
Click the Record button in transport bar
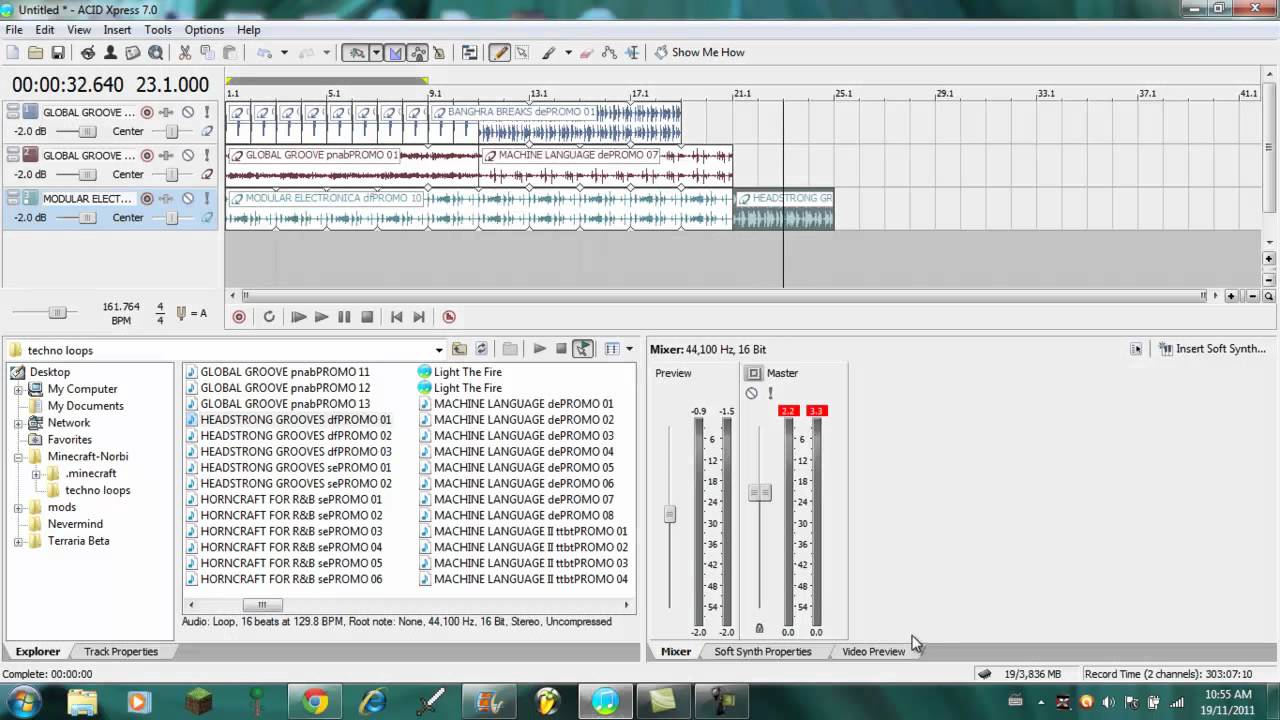[239, 317]
